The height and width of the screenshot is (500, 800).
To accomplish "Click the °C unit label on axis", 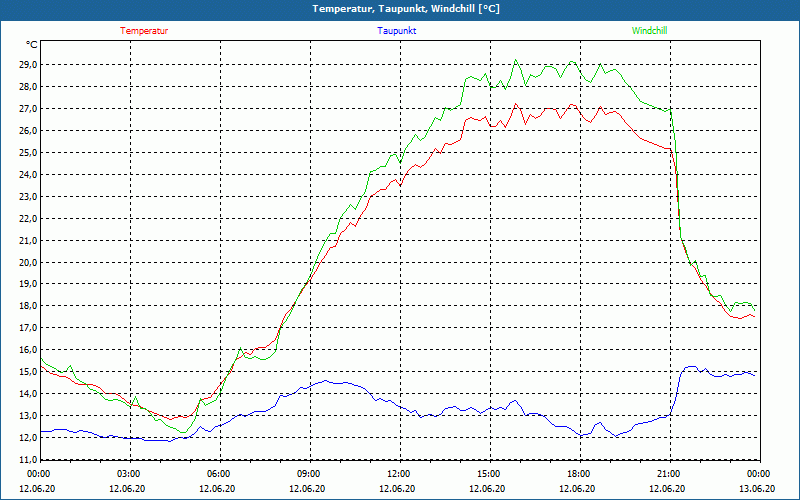I will pos(32,45).
